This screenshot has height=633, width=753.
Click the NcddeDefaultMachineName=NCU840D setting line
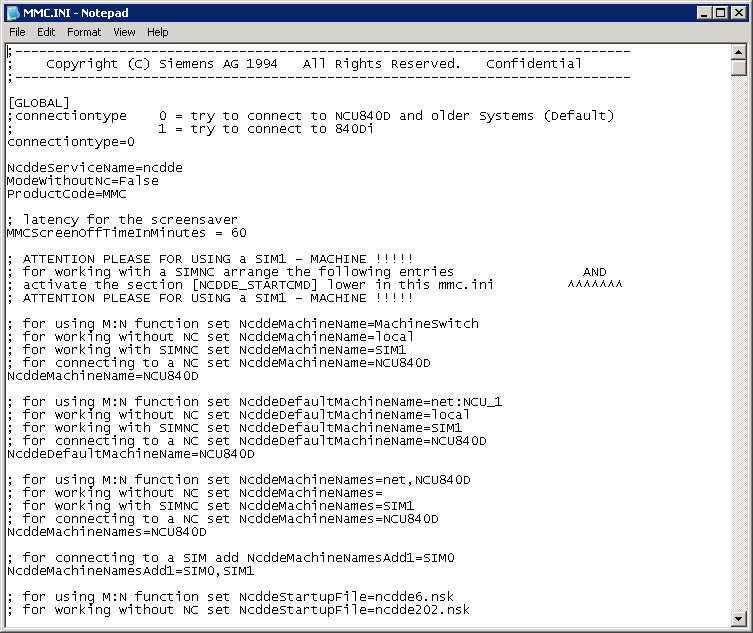131,454
